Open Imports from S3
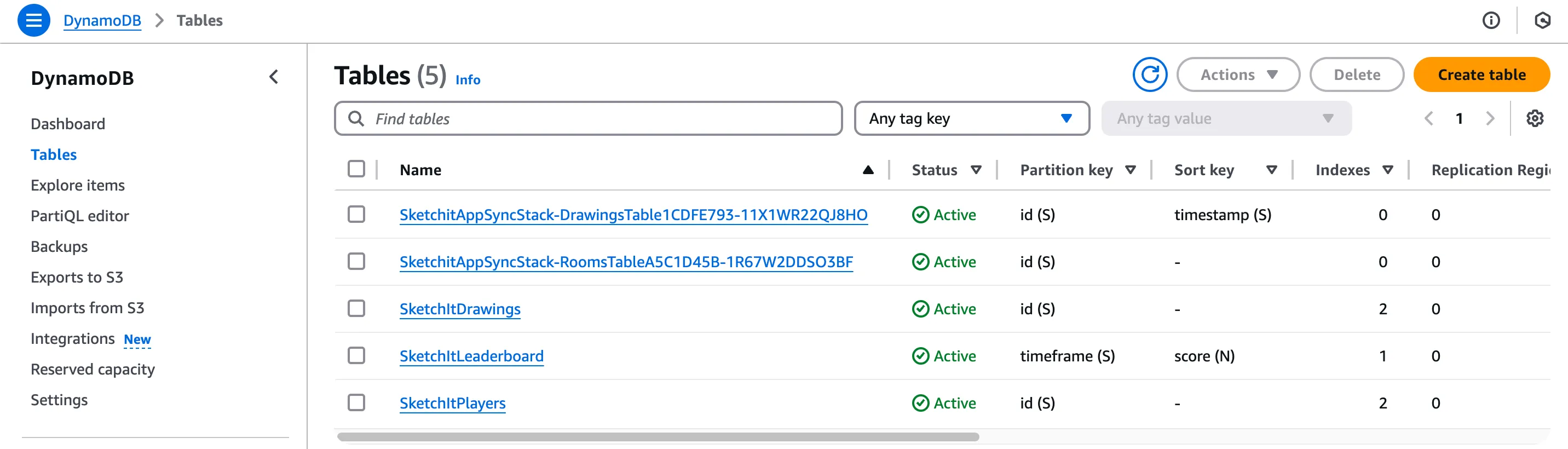 click(87, 308)
